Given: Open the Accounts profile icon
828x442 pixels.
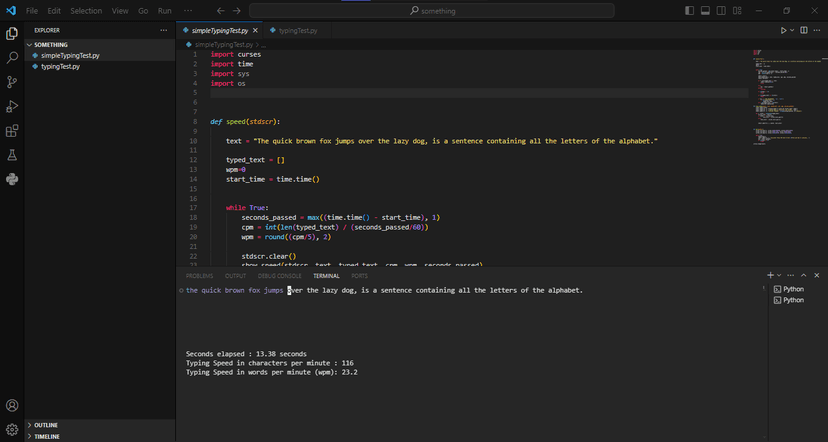Looking at the screenshot, I should click(x=12, y=405).
